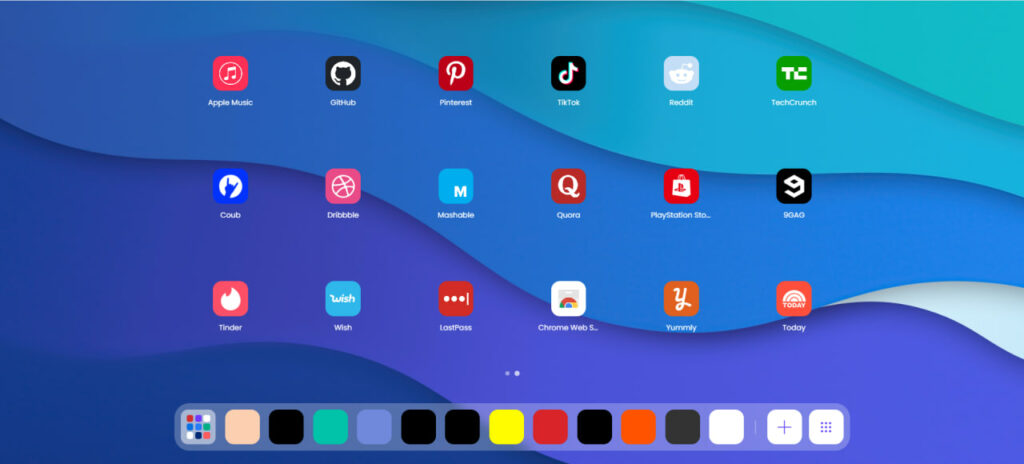
Task: Open the Apple Music app
Action: tap(230, 73)
